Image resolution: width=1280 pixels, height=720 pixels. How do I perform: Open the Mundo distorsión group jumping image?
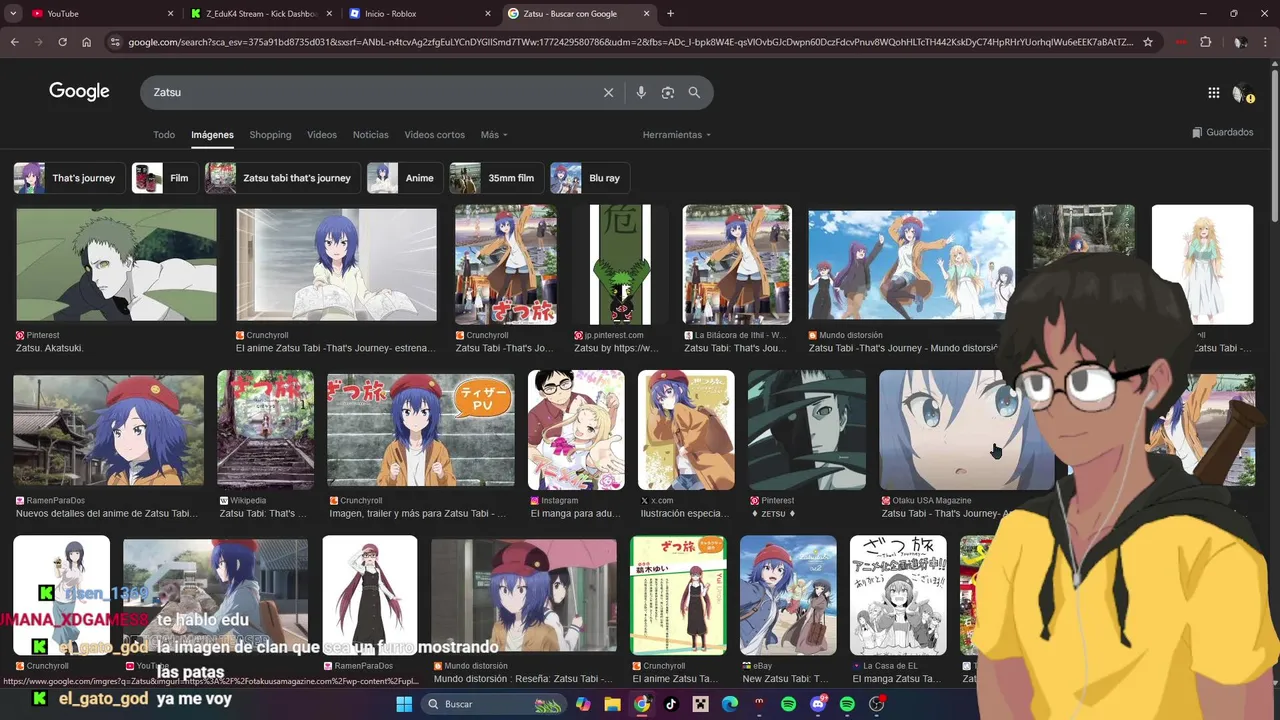(x=911, y=264)
